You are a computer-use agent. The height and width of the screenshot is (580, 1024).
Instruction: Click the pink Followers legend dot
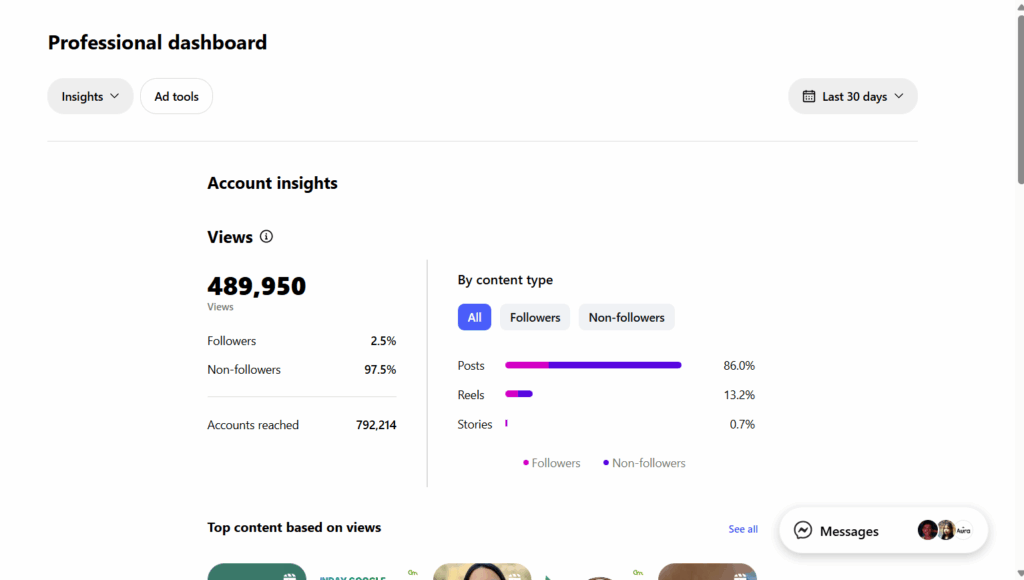point(526,463)
